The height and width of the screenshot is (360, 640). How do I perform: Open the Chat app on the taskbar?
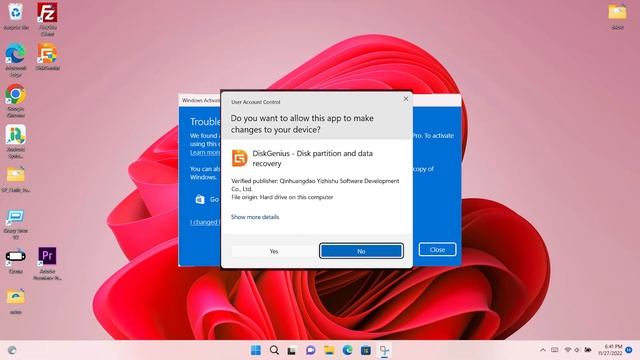click(x=311, y=350)
